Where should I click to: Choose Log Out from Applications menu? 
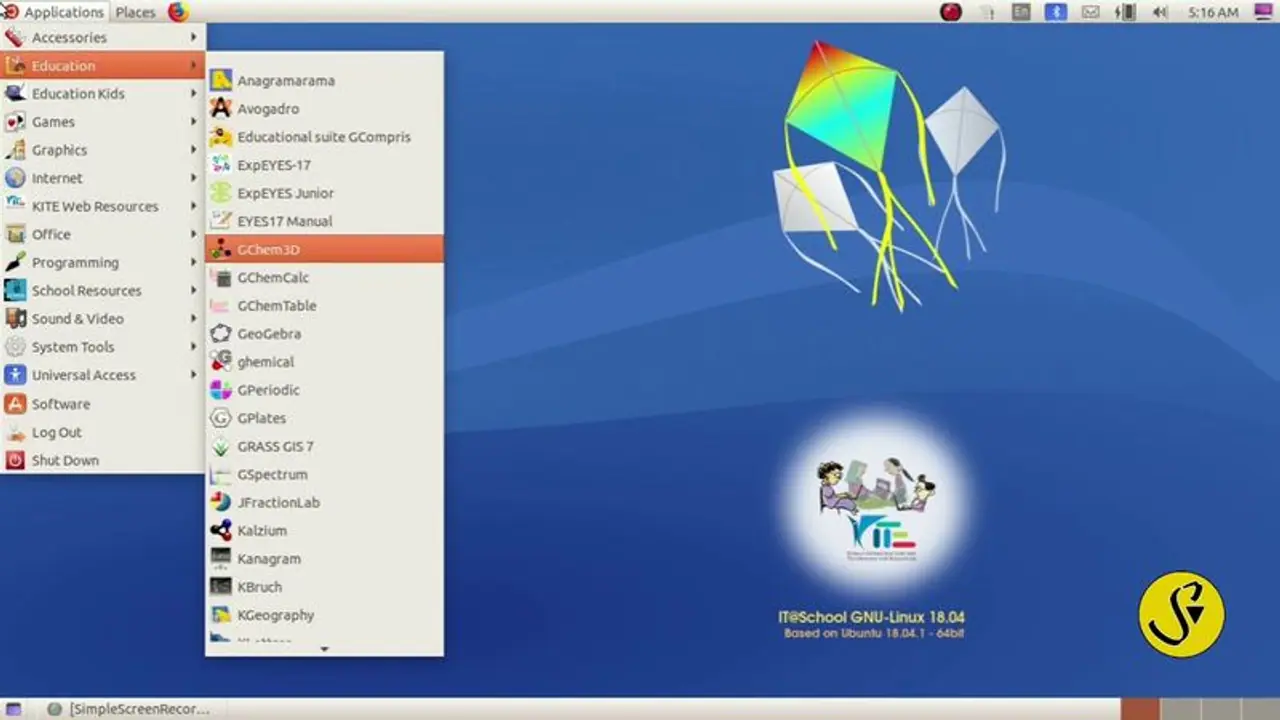click(56, 433)
